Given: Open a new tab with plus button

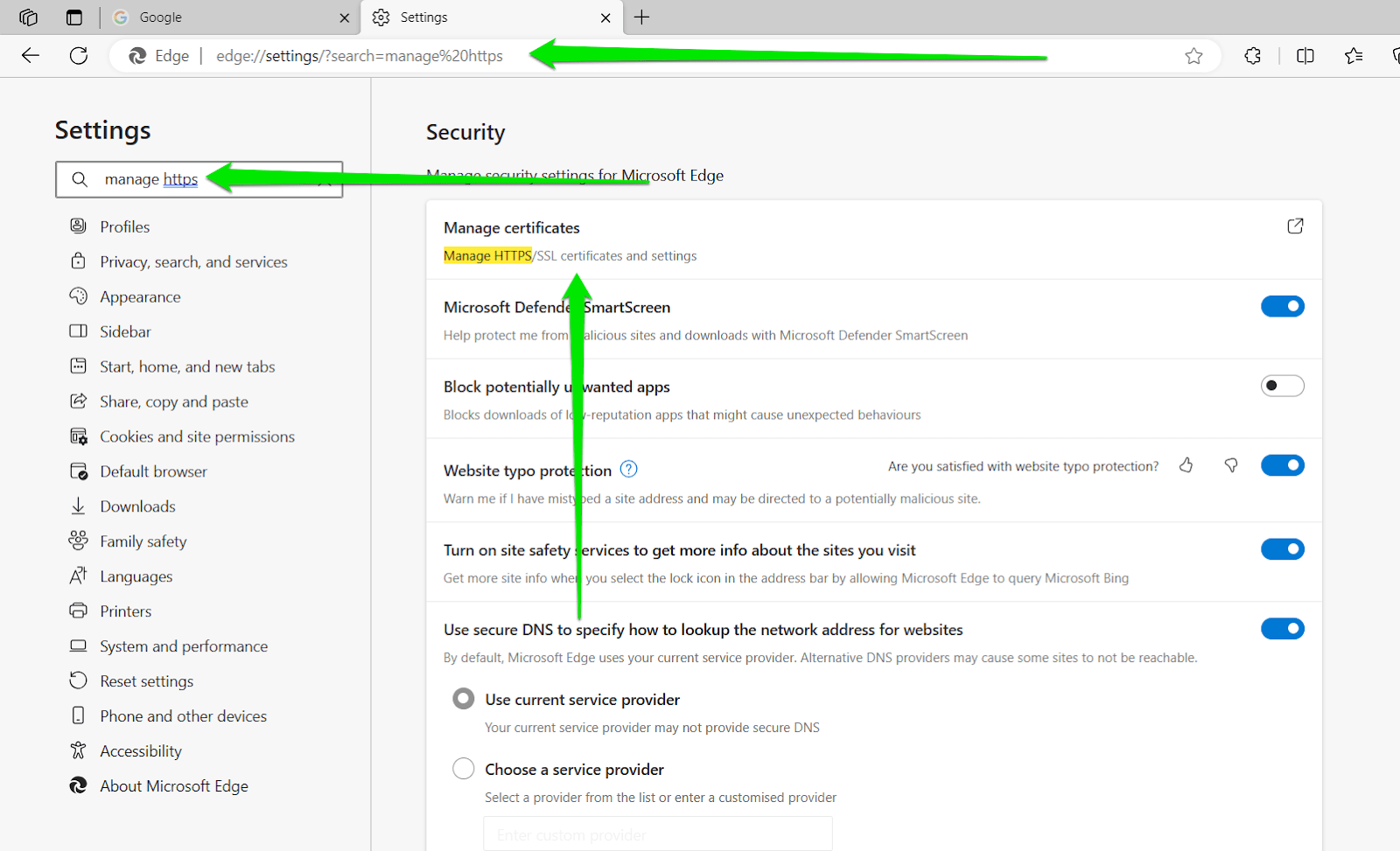Looking at the screenshot, I should (x=641, y=17).
